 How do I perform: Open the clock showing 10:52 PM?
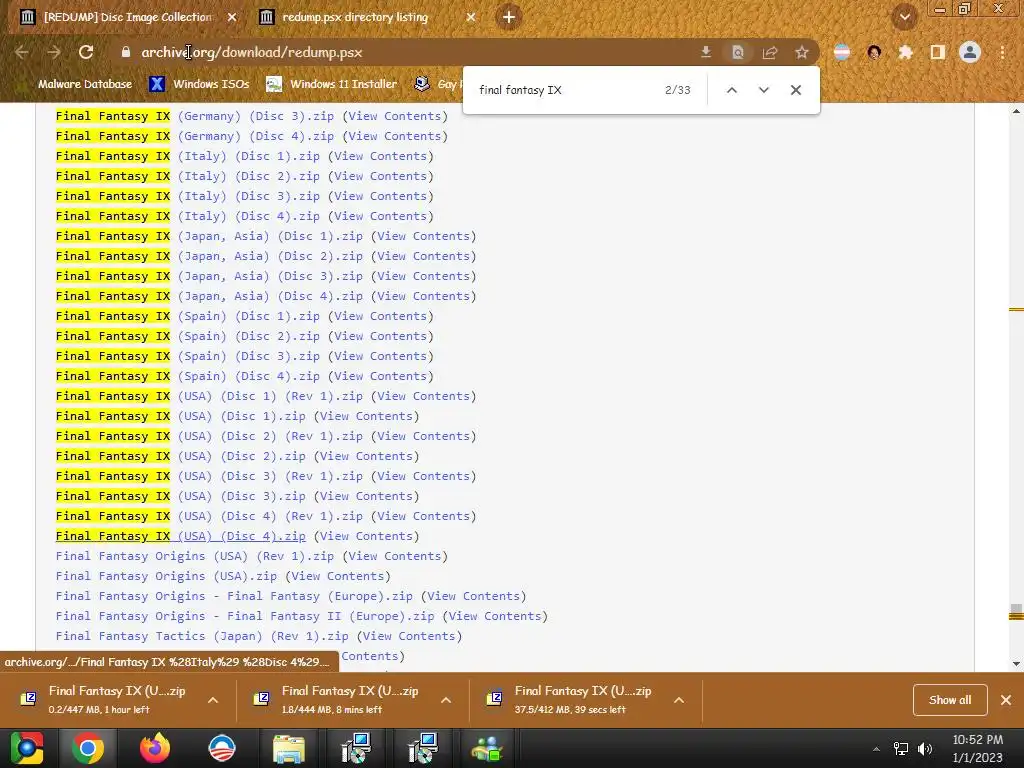[977, 748]
